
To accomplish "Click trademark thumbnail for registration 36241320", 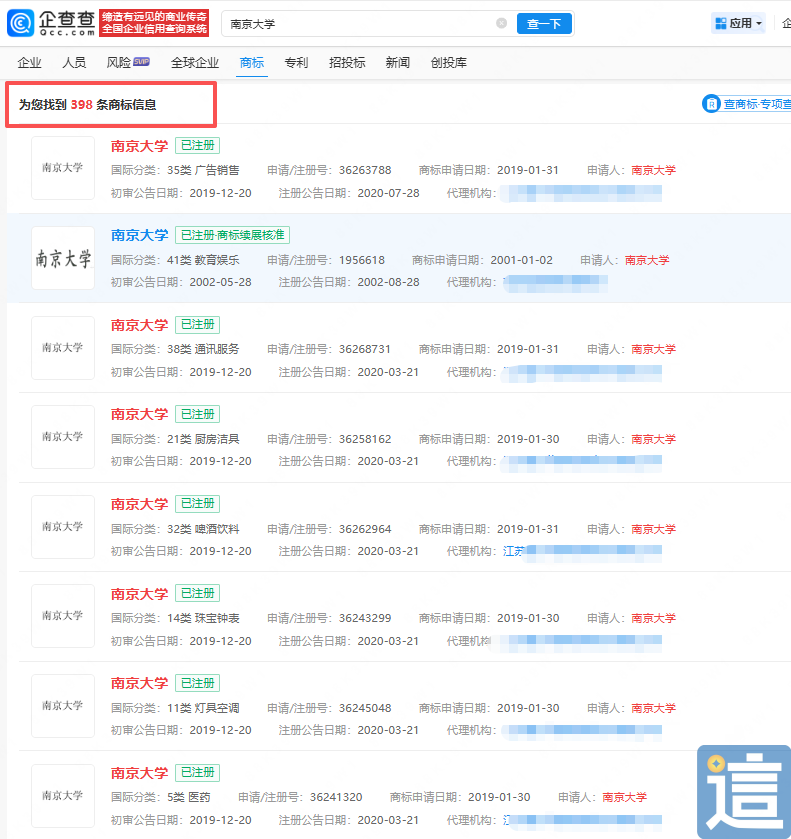I will click(x=63, y=796).
